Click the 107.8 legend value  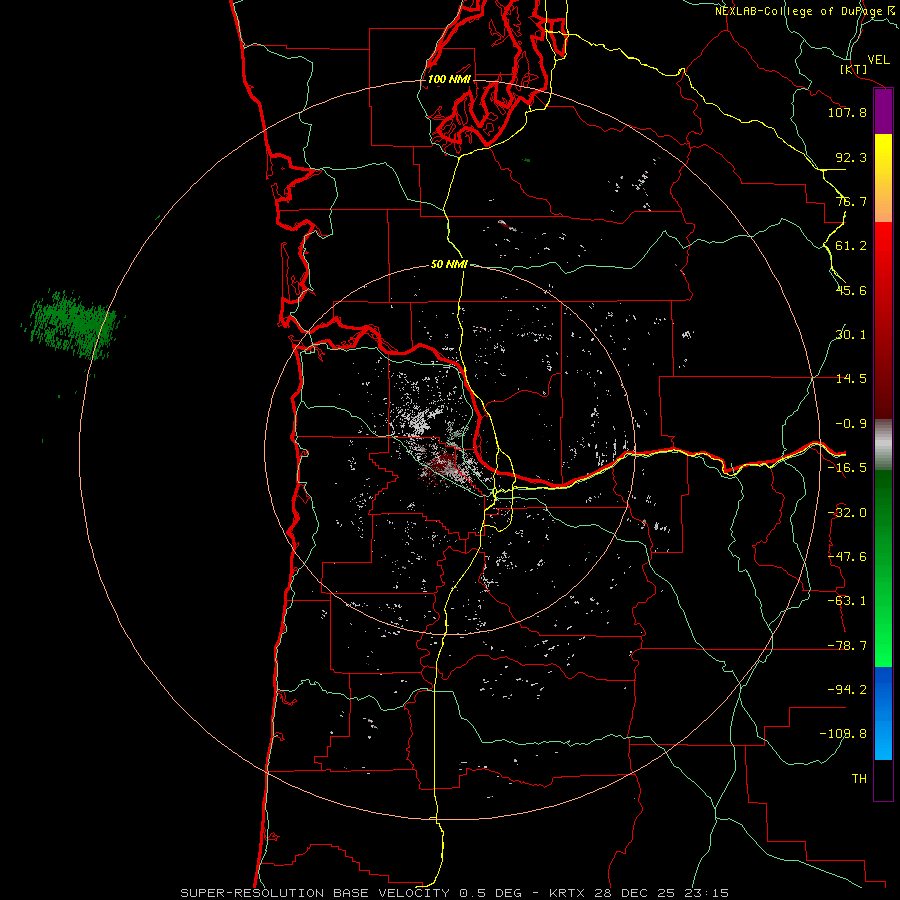click(x=847, y=112)
